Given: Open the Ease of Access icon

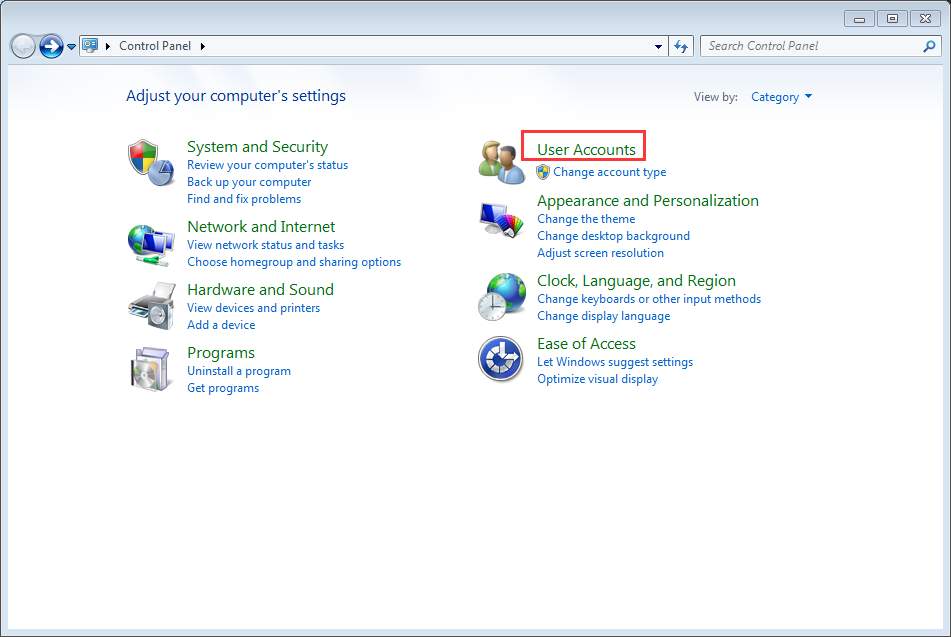Looking at the screenshot, I should 501,360.
